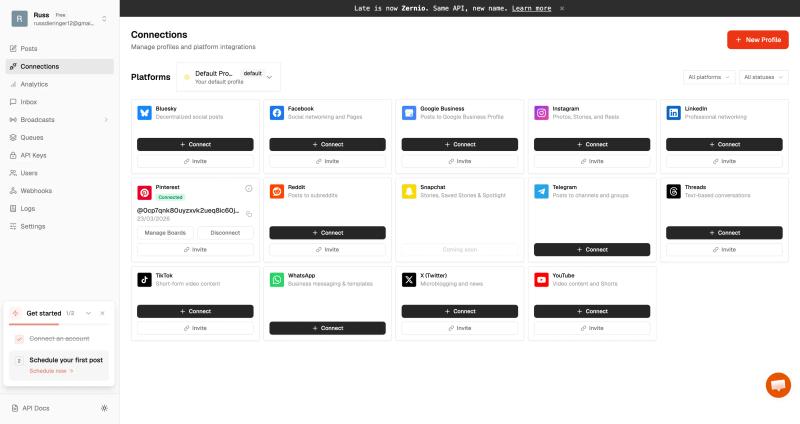Click the YouTube platform icon

pyautogui.click(x=541, y=280)
